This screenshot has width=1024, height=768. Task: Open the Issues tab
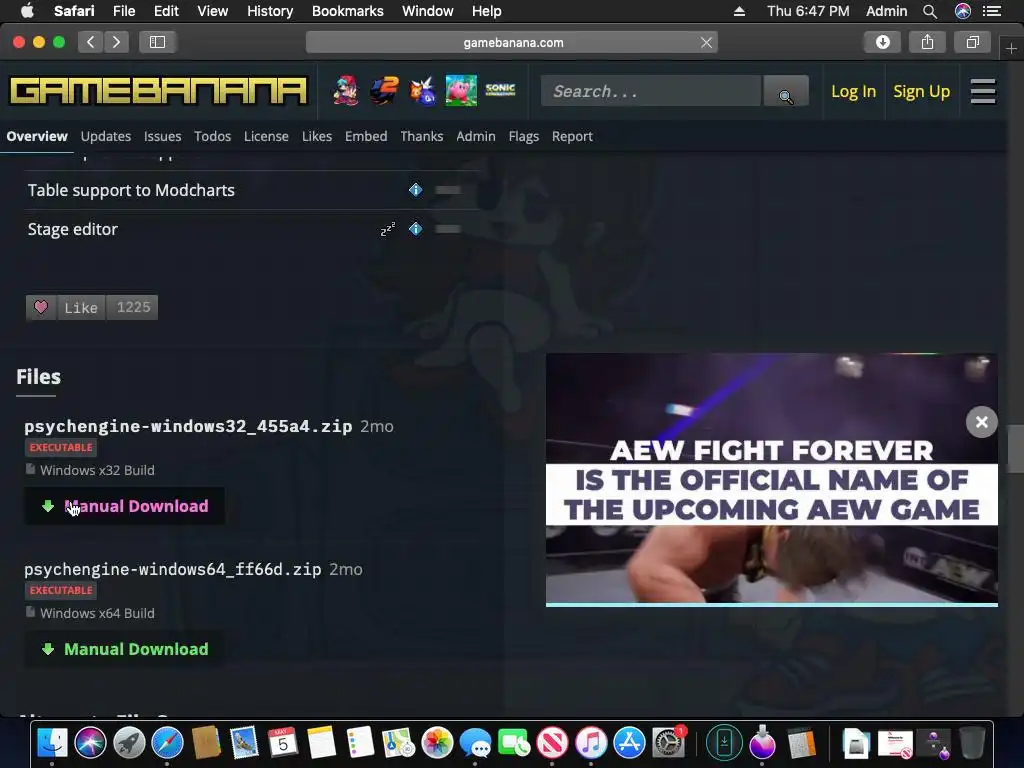click(x=163, y=136)
